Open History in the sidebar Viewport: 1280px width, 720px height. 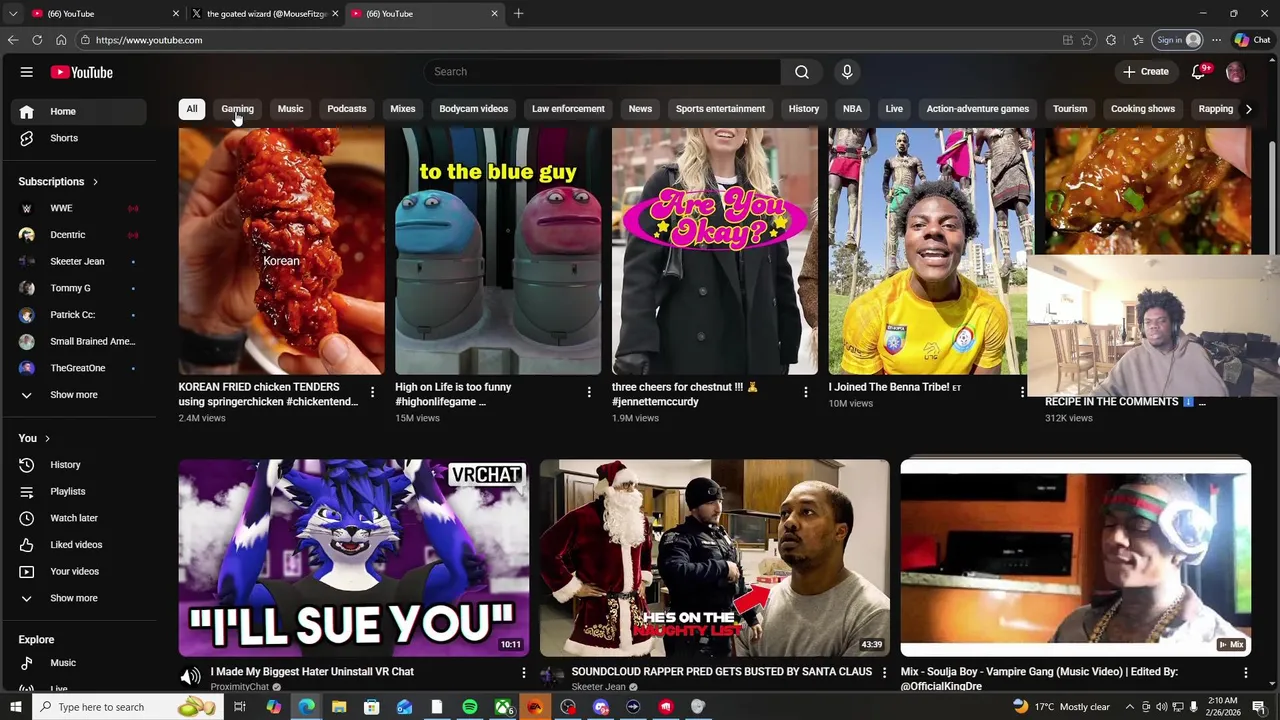pyautogui.click(x=78, y=465)
